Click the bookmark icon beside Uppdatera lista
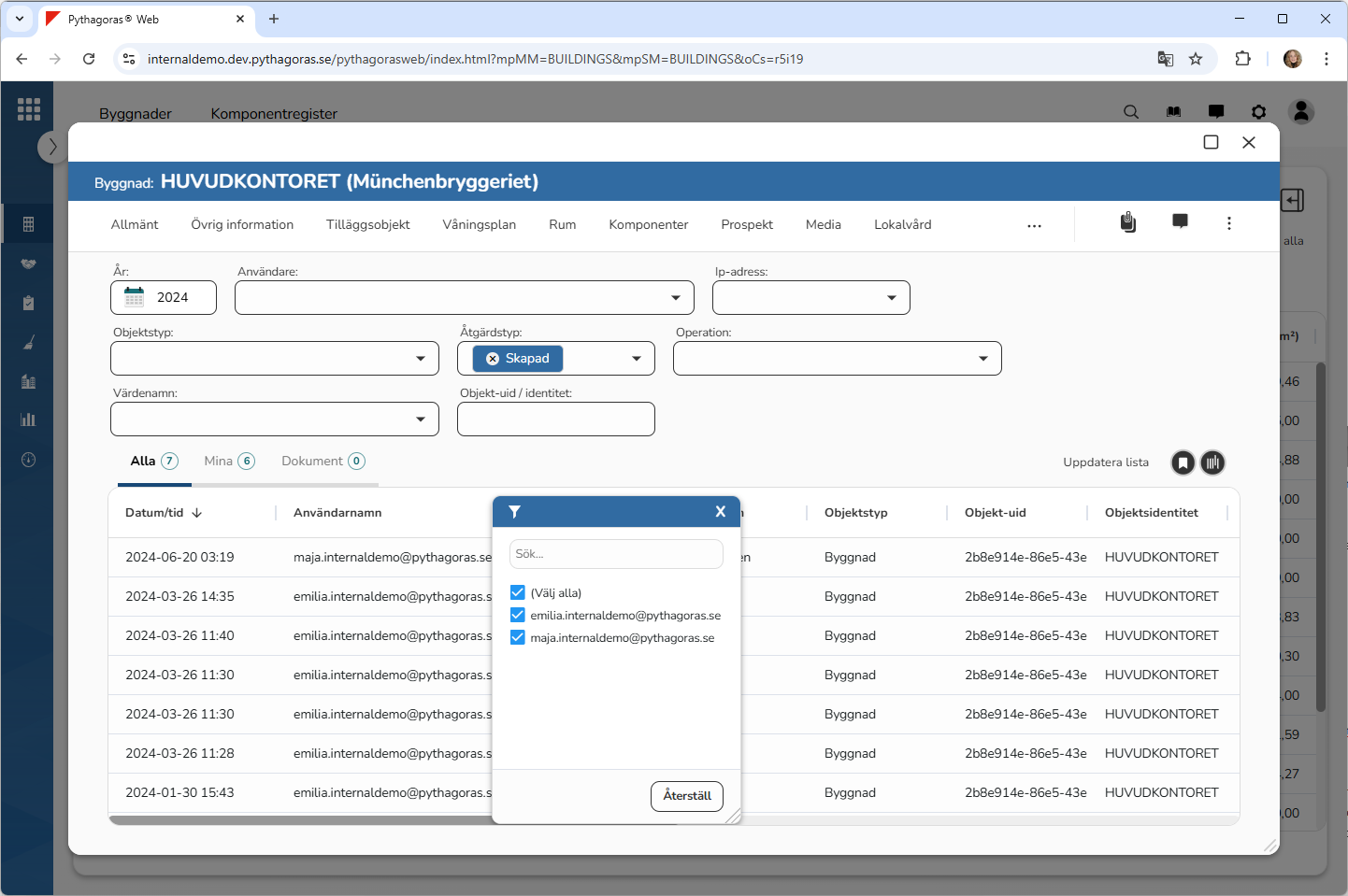Viewport: 1348px width, 896px height. [1183, 462]
